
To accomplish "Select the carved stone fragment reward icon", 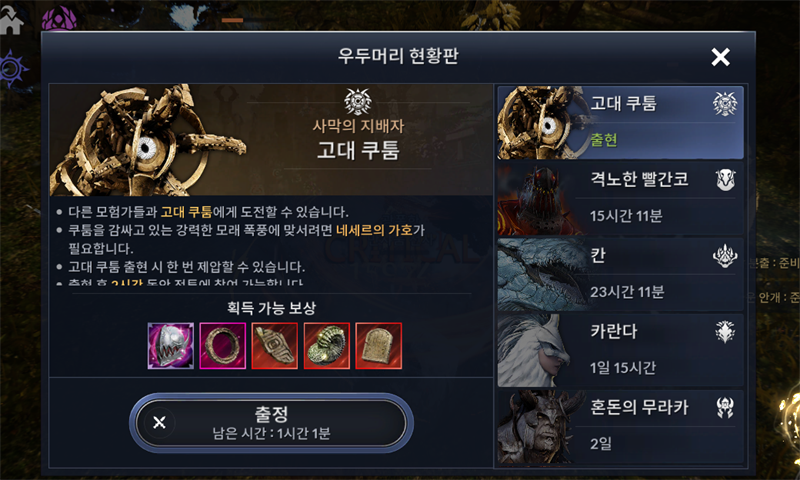I will (274, 345).
